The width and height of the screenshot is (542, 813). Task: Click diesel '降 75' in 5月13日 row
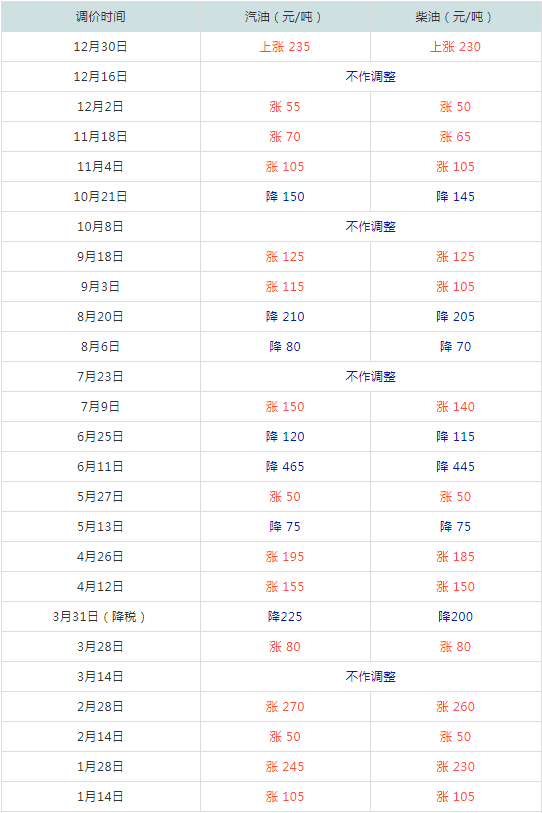click(455, 527)
